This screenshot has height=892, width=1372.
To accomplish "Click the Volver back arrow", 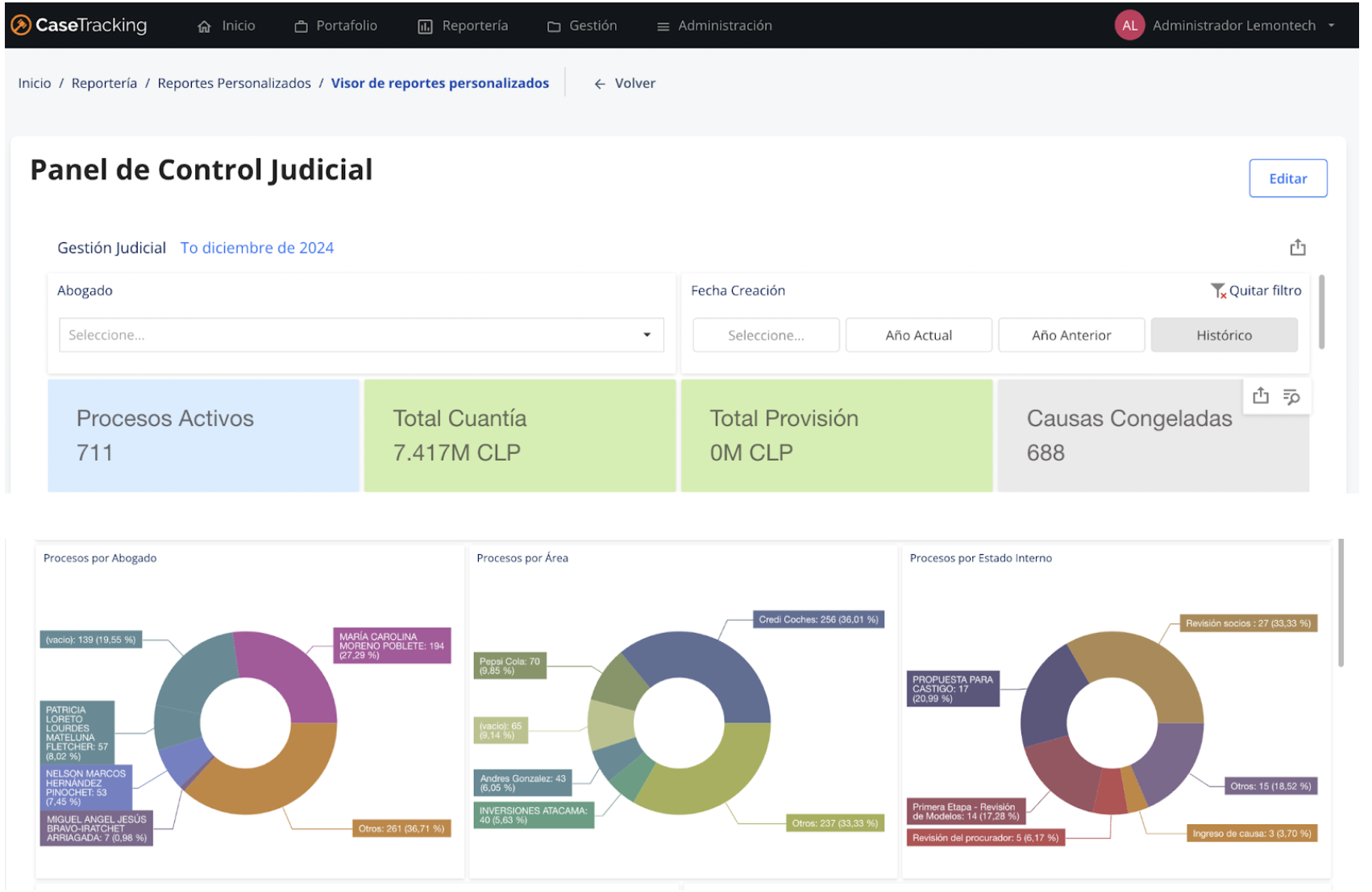I will 600,84.
